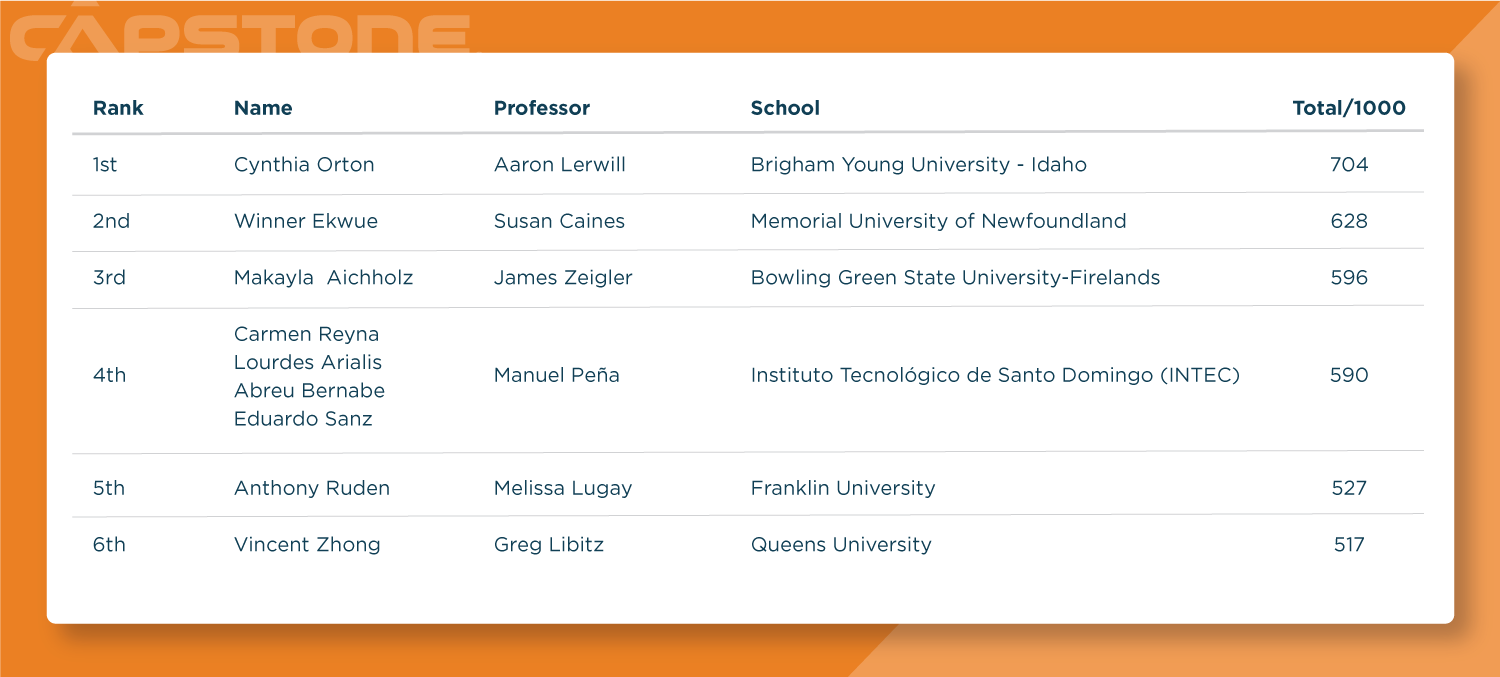Click the Rank column header
The height and width of the screenshot is (677, 1500).
tap(118, 108)
